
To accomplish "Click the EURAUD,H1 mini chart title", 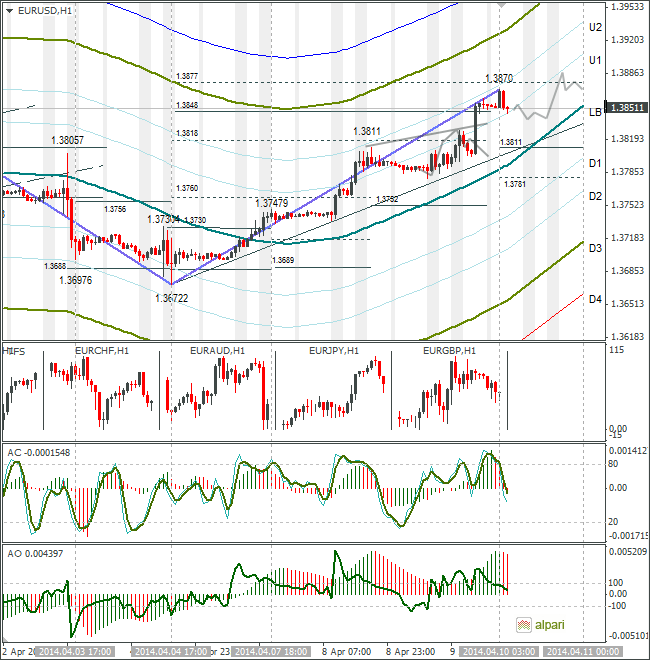I will 217,351.
